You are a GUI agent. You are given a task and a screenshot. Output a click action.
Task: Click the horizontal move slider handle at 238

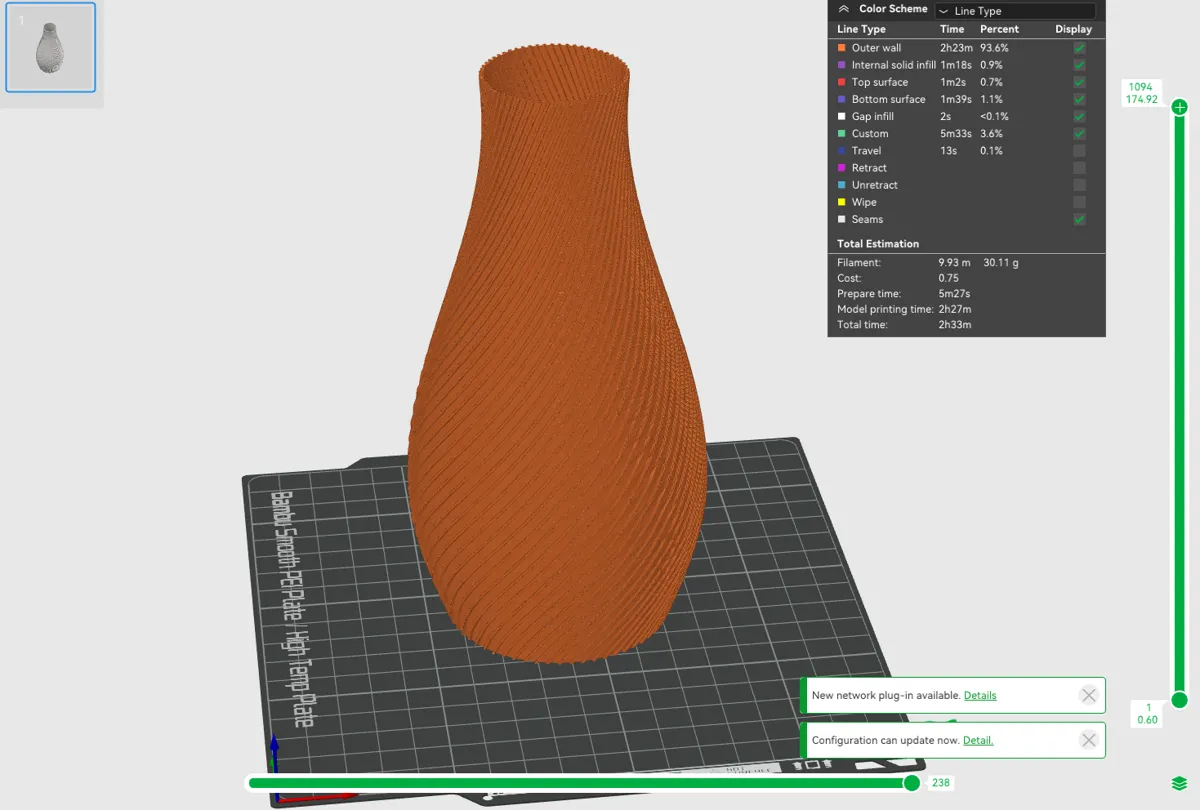pos(912,783)
